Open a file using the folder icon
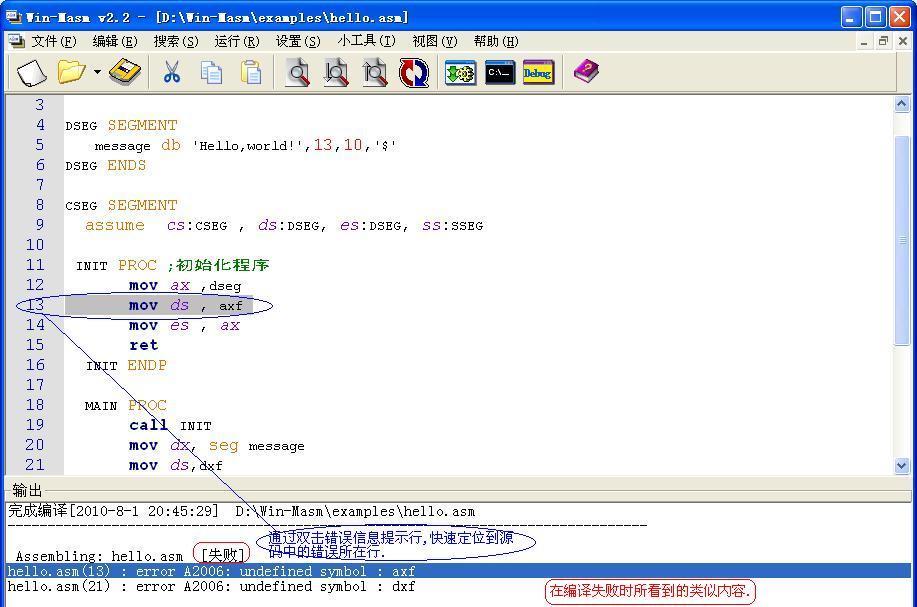 [x=71, y=73]
